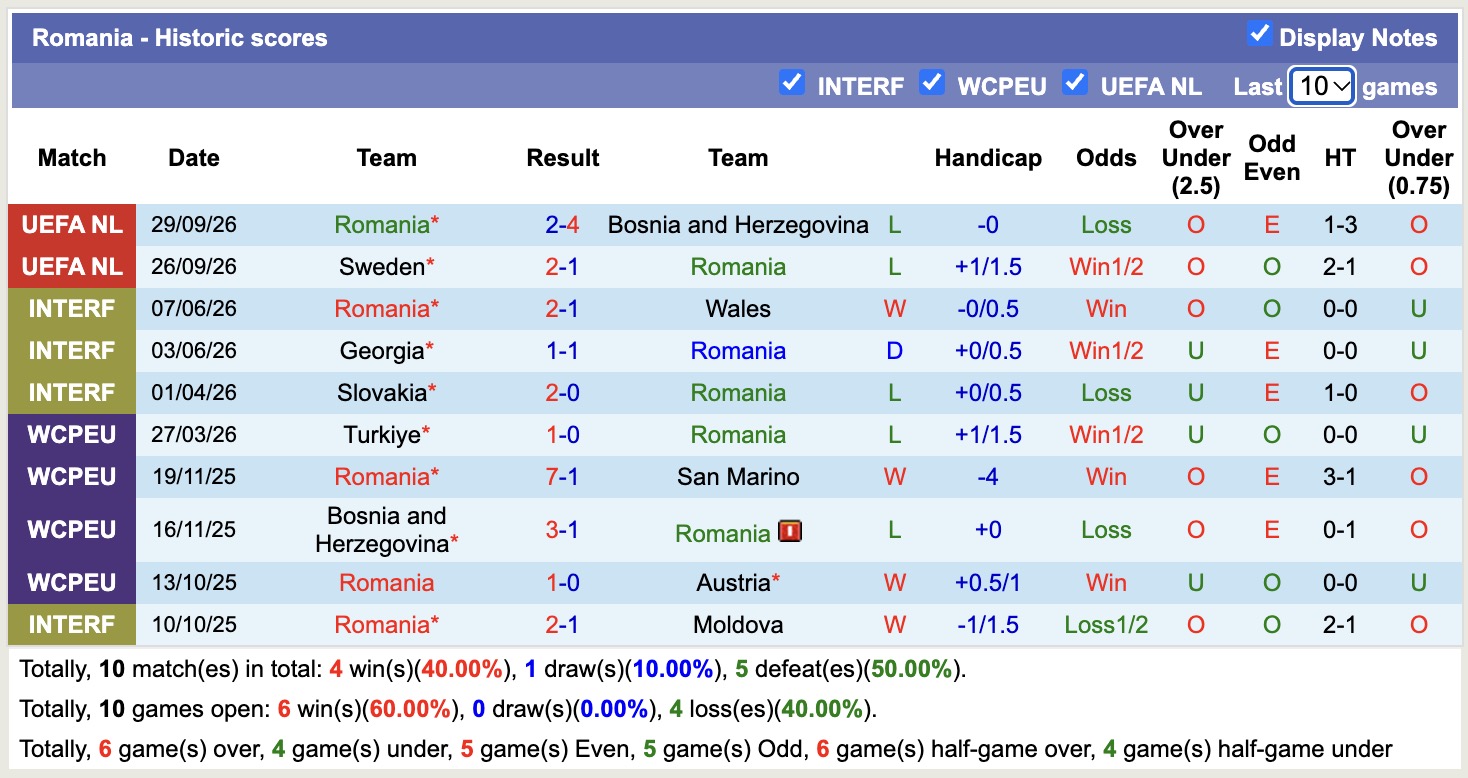Click the Austria team link
This screenshot has height=778, width=1468.
(733, 583)
